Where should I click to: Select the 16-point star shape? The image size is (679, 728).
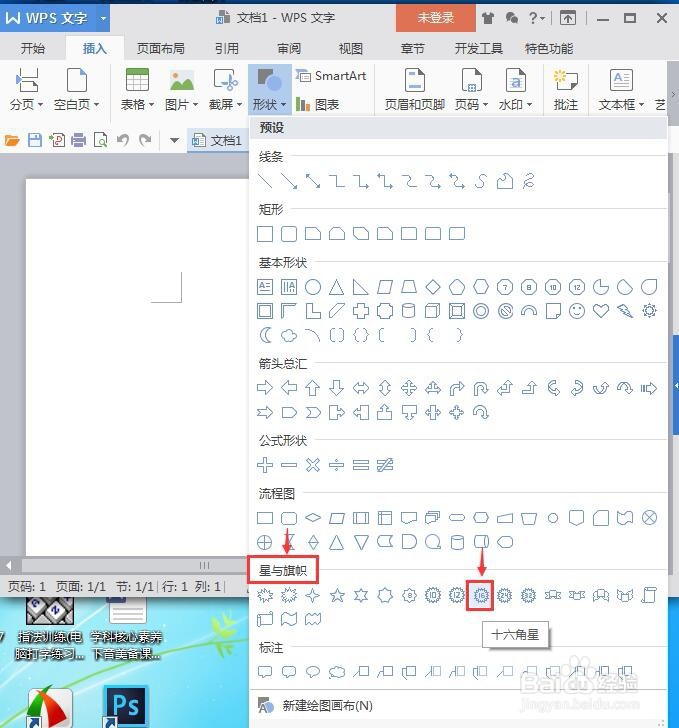click(x=481, y=595)
